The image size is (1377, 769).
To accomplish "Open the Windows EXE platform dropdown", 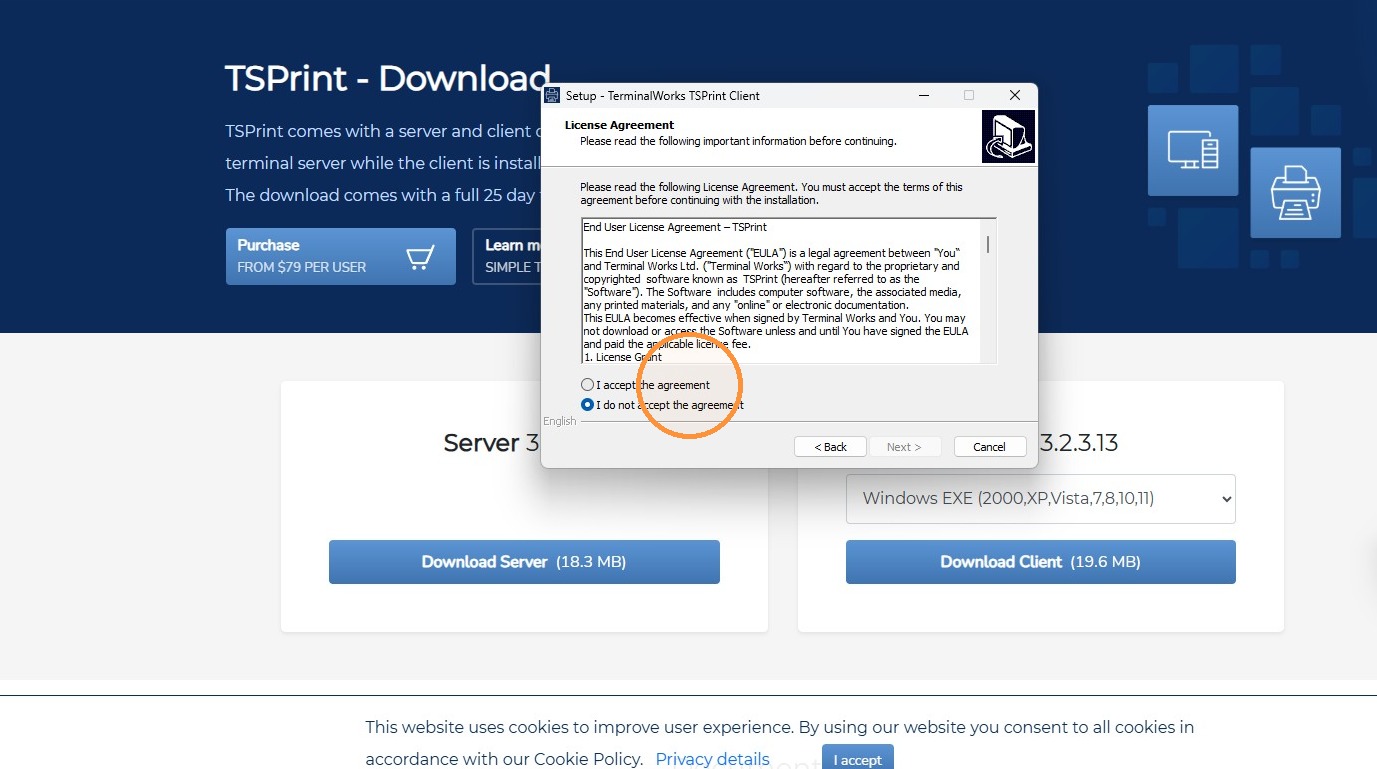I will [1041, 498].
